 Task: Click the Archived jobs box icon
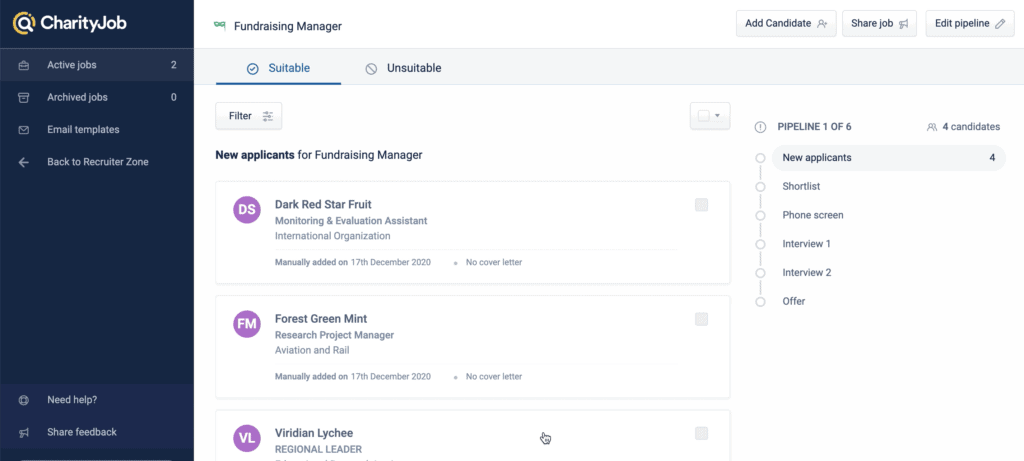point(24,97)
